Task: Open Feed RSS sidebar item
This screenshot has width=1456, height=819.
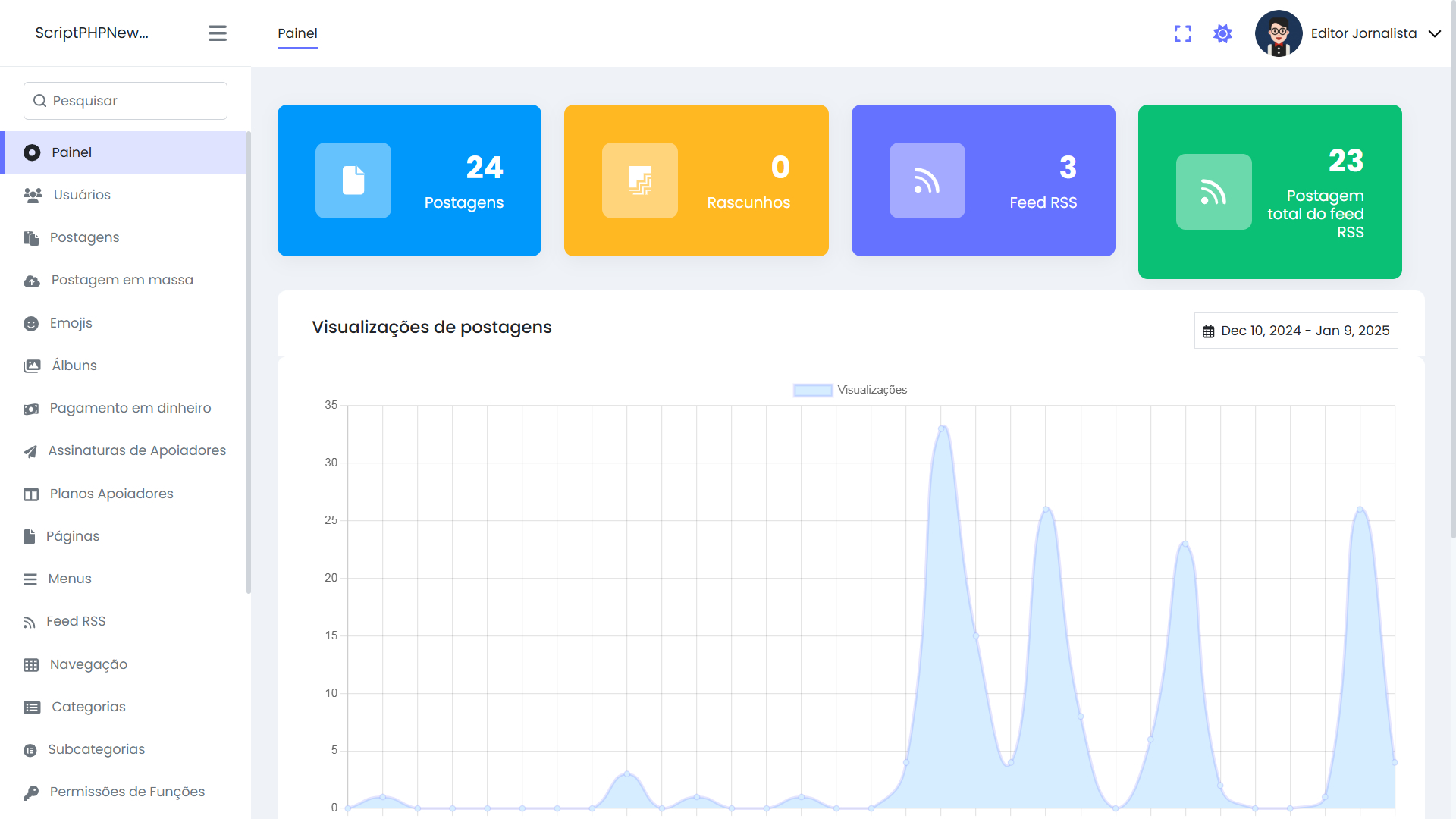Action: click(x=76, y=621)
